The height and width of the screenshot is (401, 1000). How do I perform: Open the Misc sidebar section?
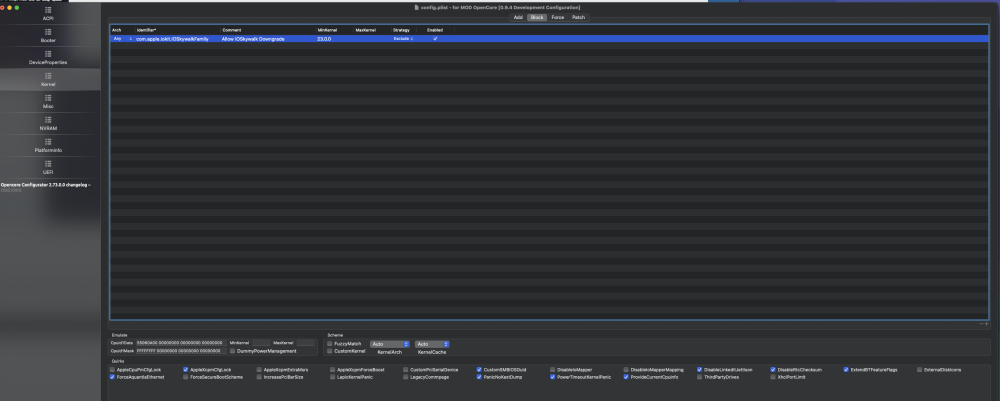(48, 101)
